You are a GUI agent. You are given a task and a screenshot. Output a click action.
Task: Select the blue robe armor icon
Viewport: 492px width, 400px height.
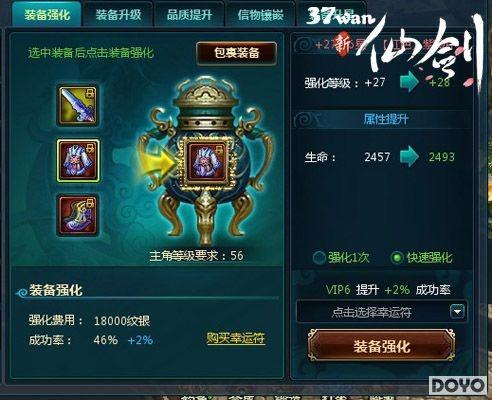[x=78, y=161]
